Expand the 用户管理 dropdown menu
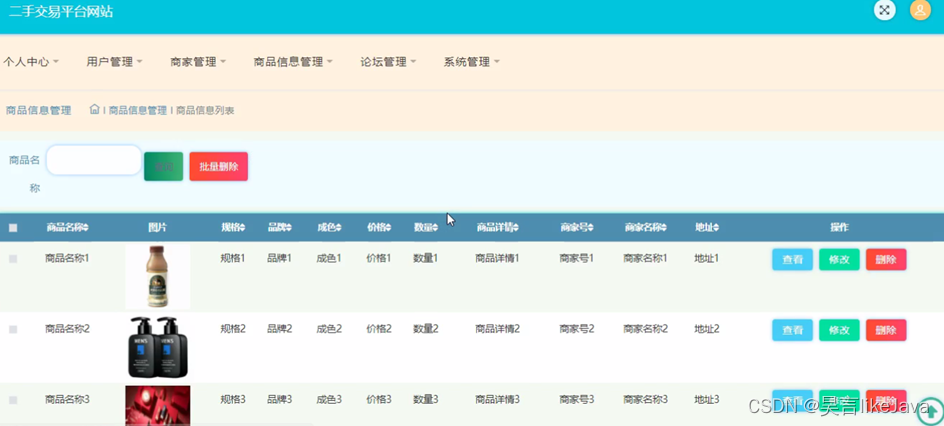Image resolution: width=944 pixels, height=426 pixels. 114,62
